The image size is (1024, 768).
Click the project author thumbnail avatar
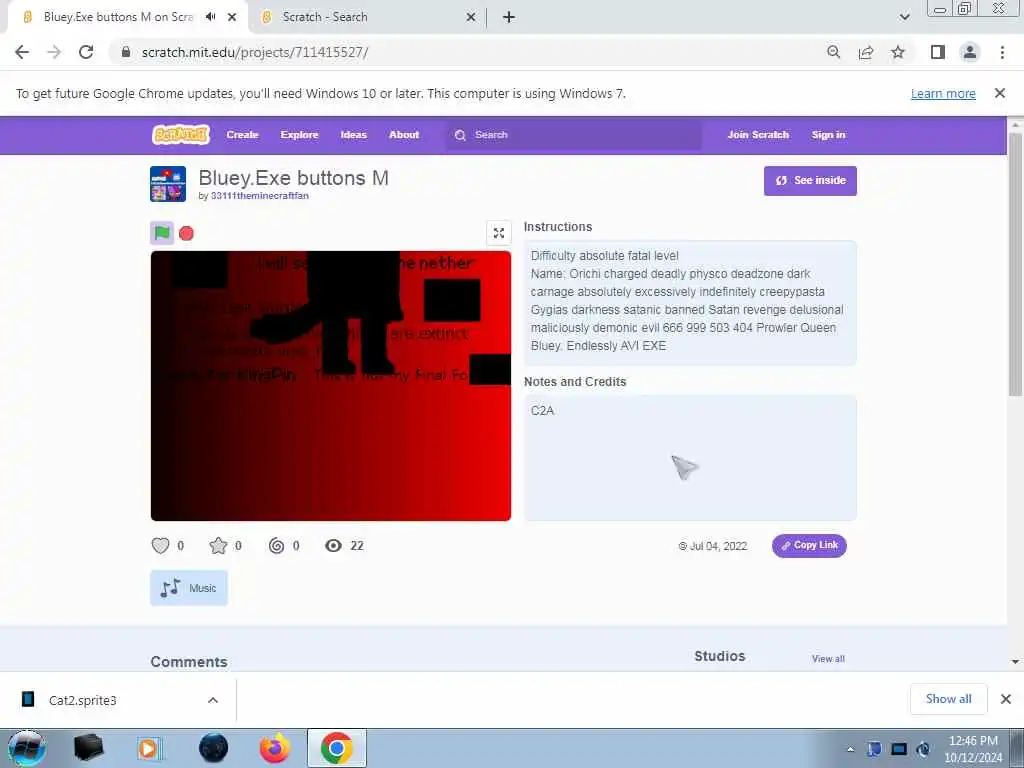[168, 184]
